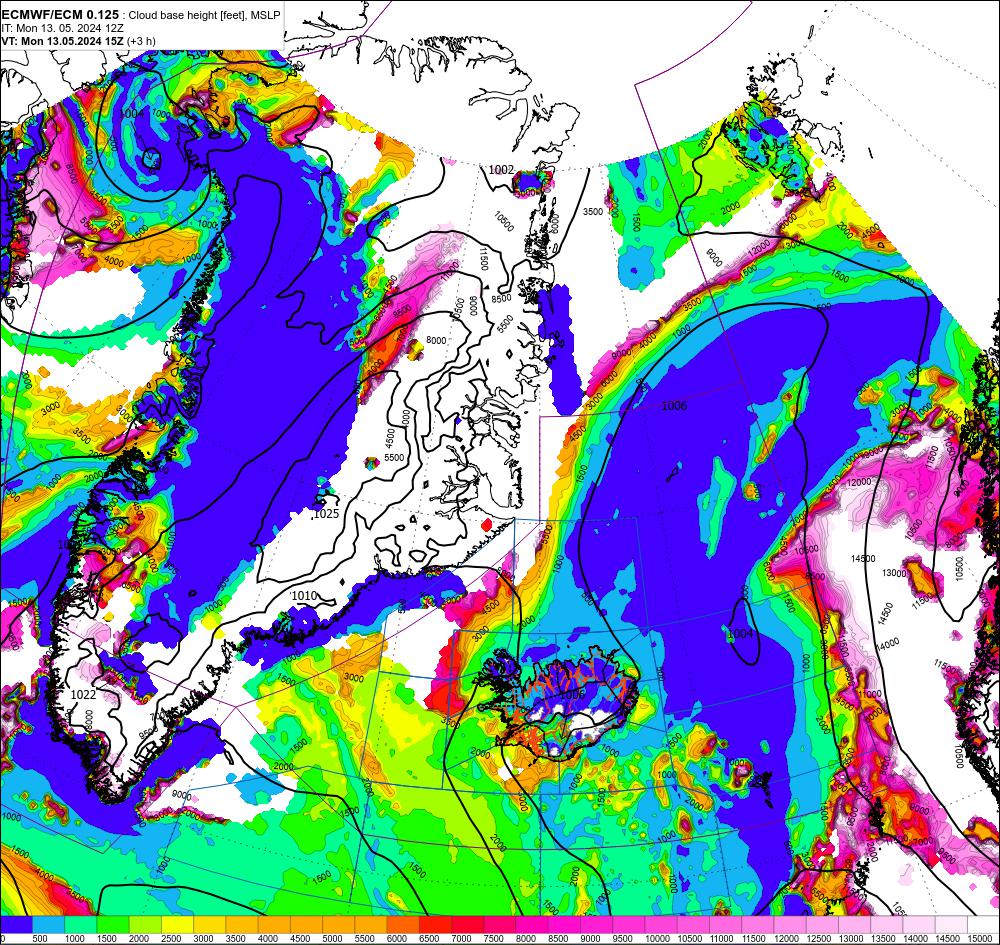This screenshot has width=1000, height=945.
Task: Click the orange legend swatch above 4000
Action: pos(274,925)
